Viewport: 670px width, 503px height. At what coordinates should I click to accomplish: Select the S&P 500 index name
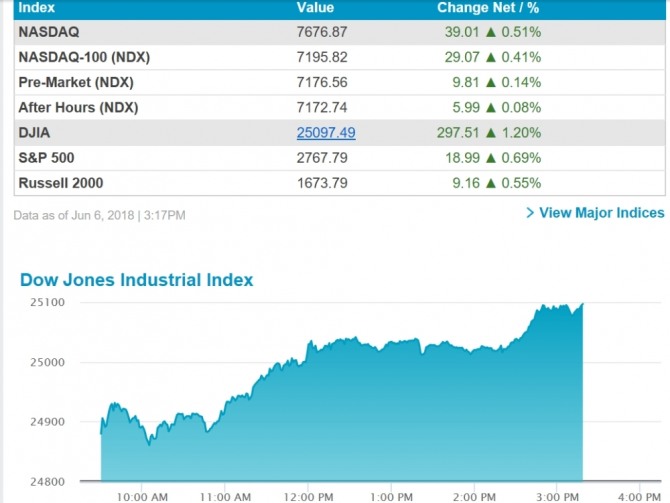click(x=46, y=158)
